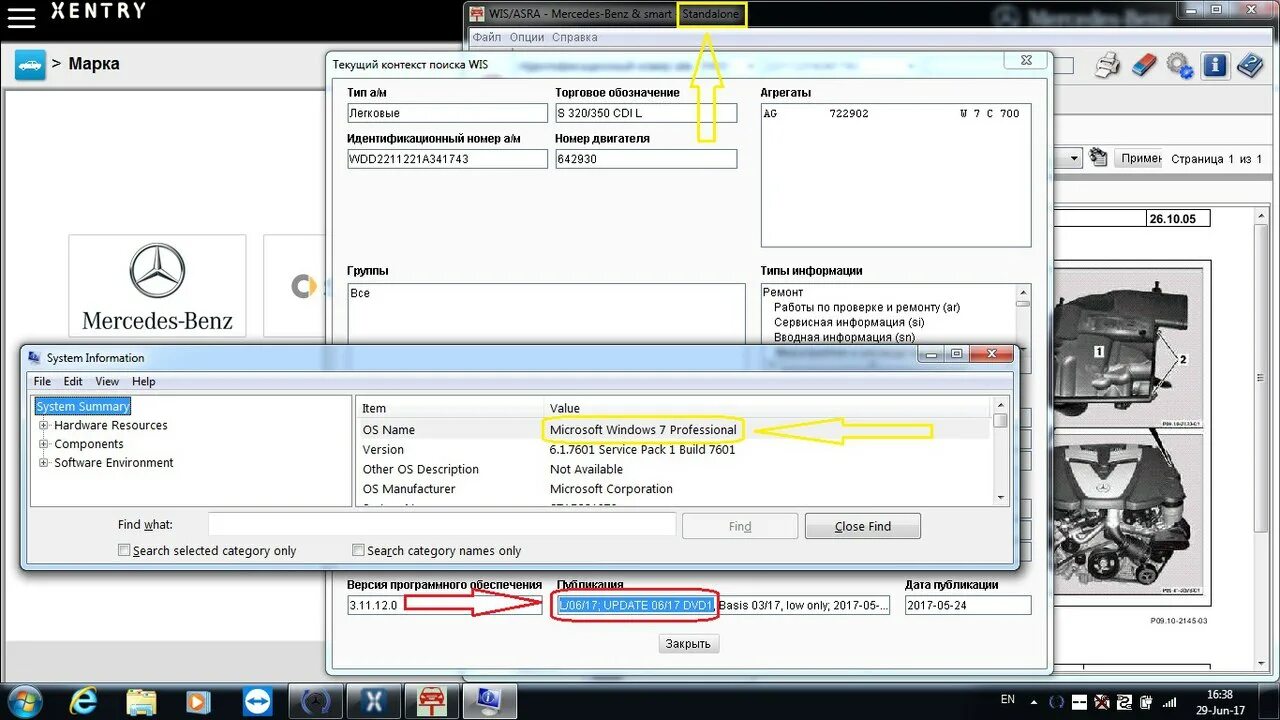Click the disabled Find button
Viewport: 1280px width, 720px height.
point(740,526)
